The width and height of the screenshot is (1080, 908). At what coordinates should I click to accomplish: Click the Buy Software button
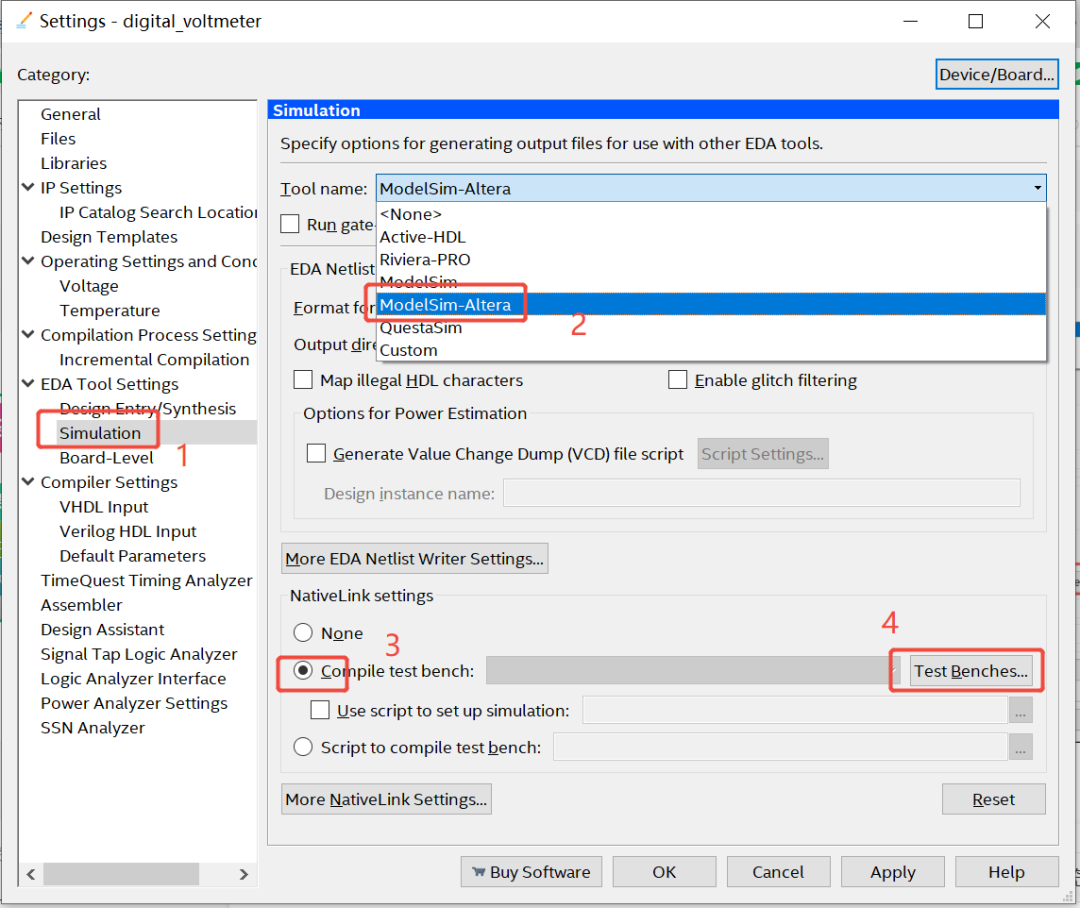(x=531, y=871)
